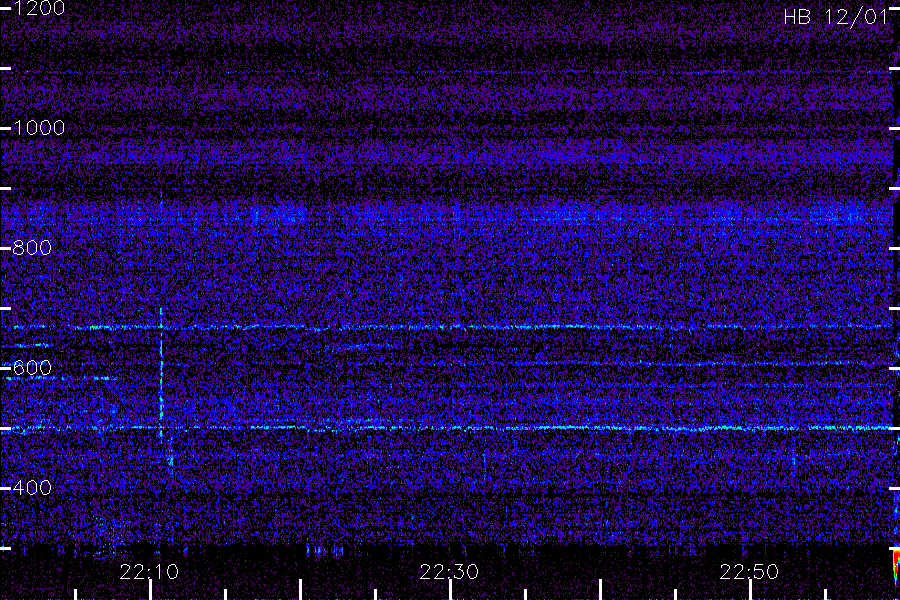The width and height of the screenshot is (900, 600).
Task: Click the 400 frequency axis label
Action: pyautogui.click(x=32, y=487)
